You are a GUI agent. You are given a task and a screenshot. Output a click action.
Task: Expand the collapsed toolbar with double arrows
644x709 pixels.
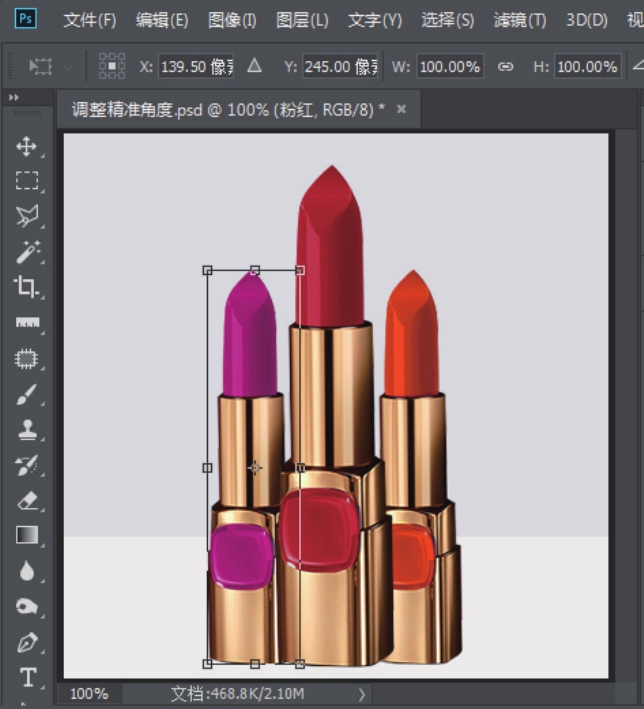tap(14, 97)
